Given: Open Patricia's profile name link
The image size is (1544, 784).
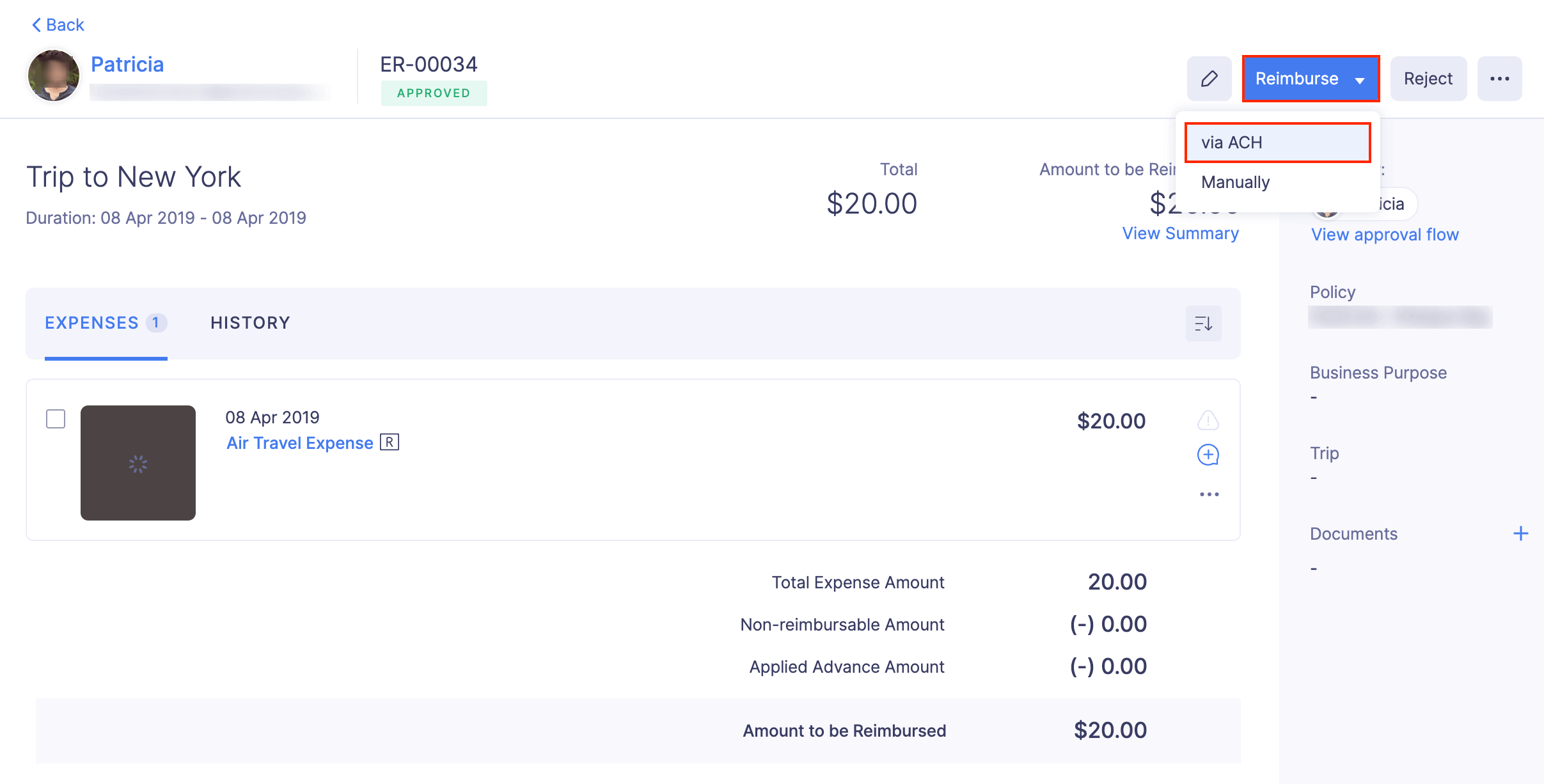Looking at the screenshot, I should [127, 65].
